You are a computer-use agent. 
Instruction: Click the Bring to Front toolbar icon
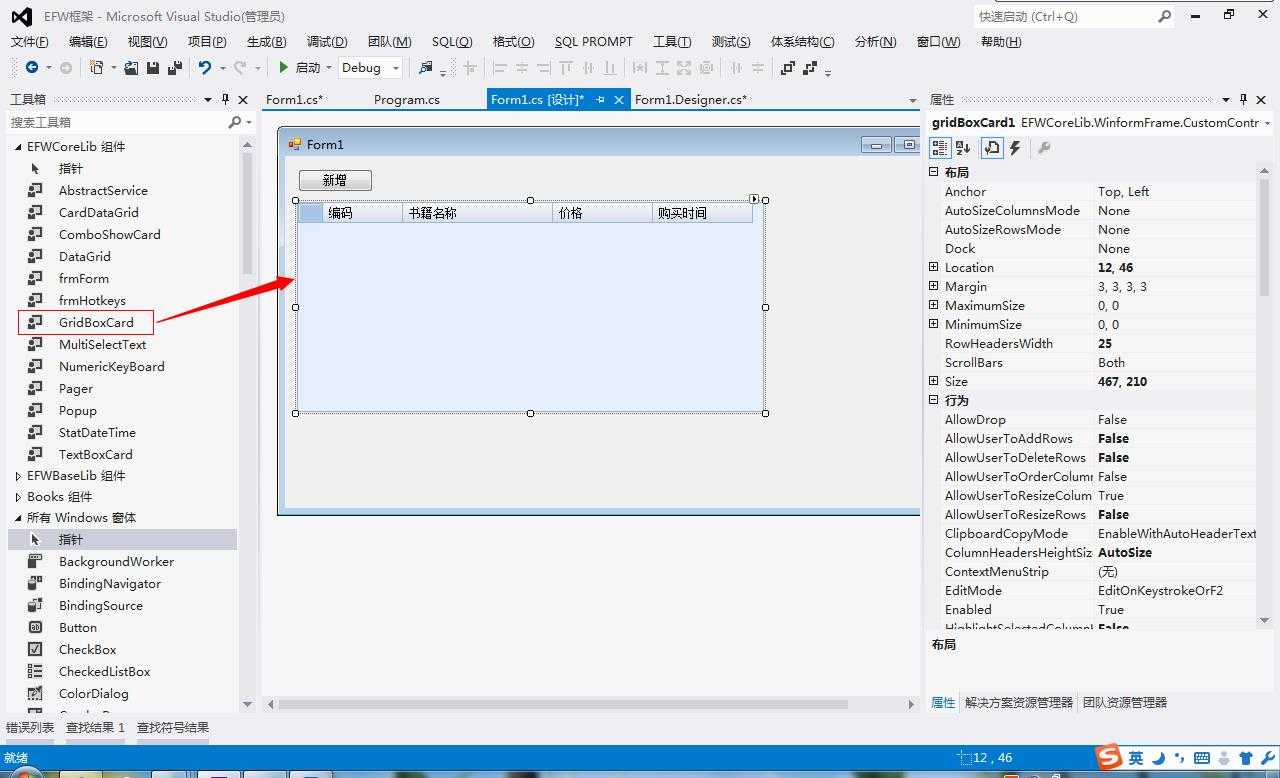pos(788,68)
